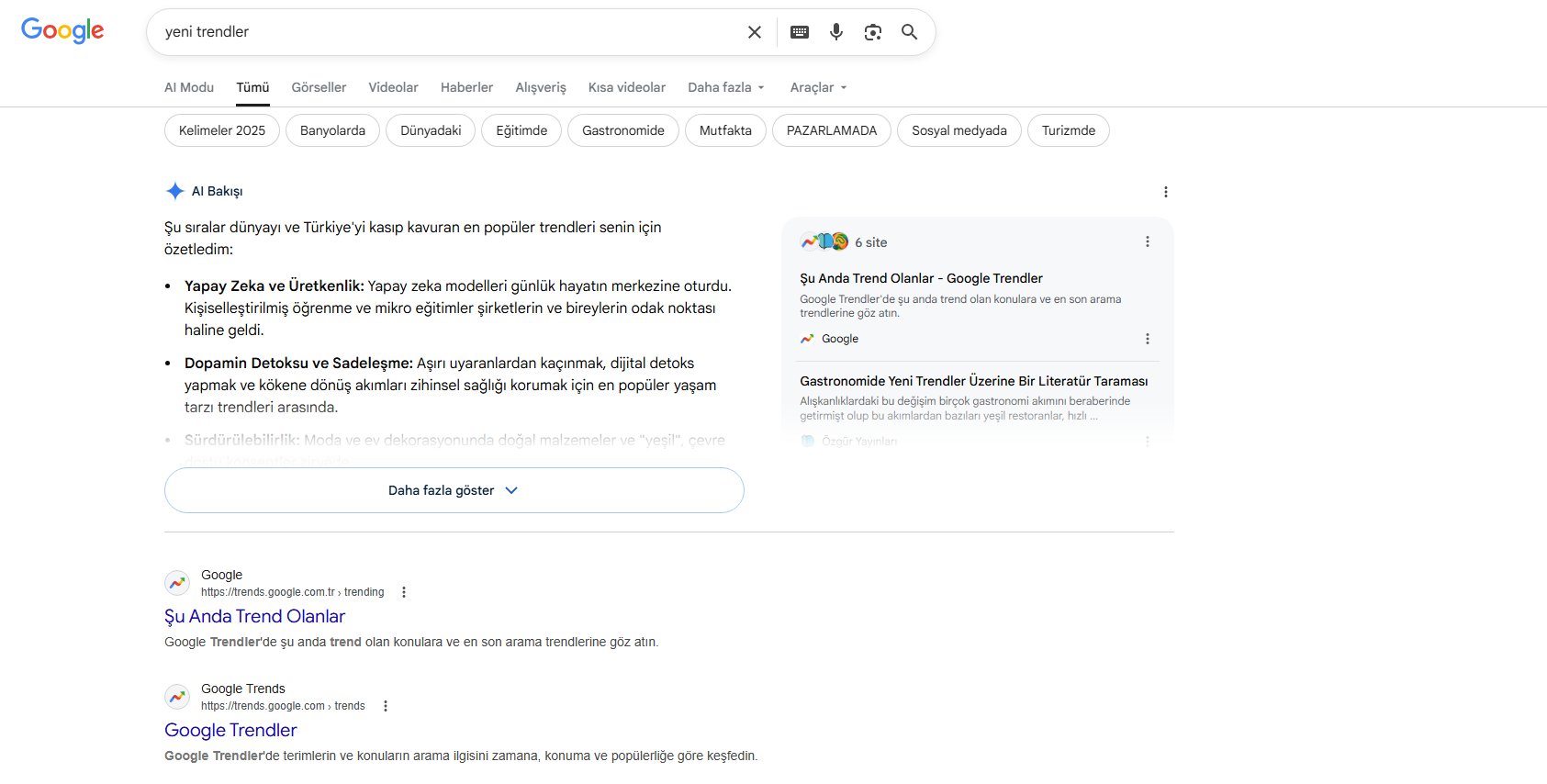Screen dimensions: 1547x784
Task: Open options for trends.google.com result
Action: (x=386, y=706)
